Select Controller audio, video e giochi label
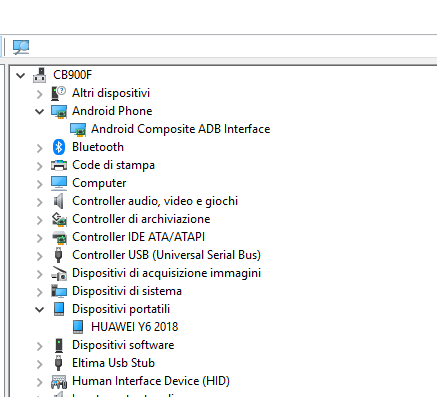Viewport: 437px width, 397px height. coord(155,201)
